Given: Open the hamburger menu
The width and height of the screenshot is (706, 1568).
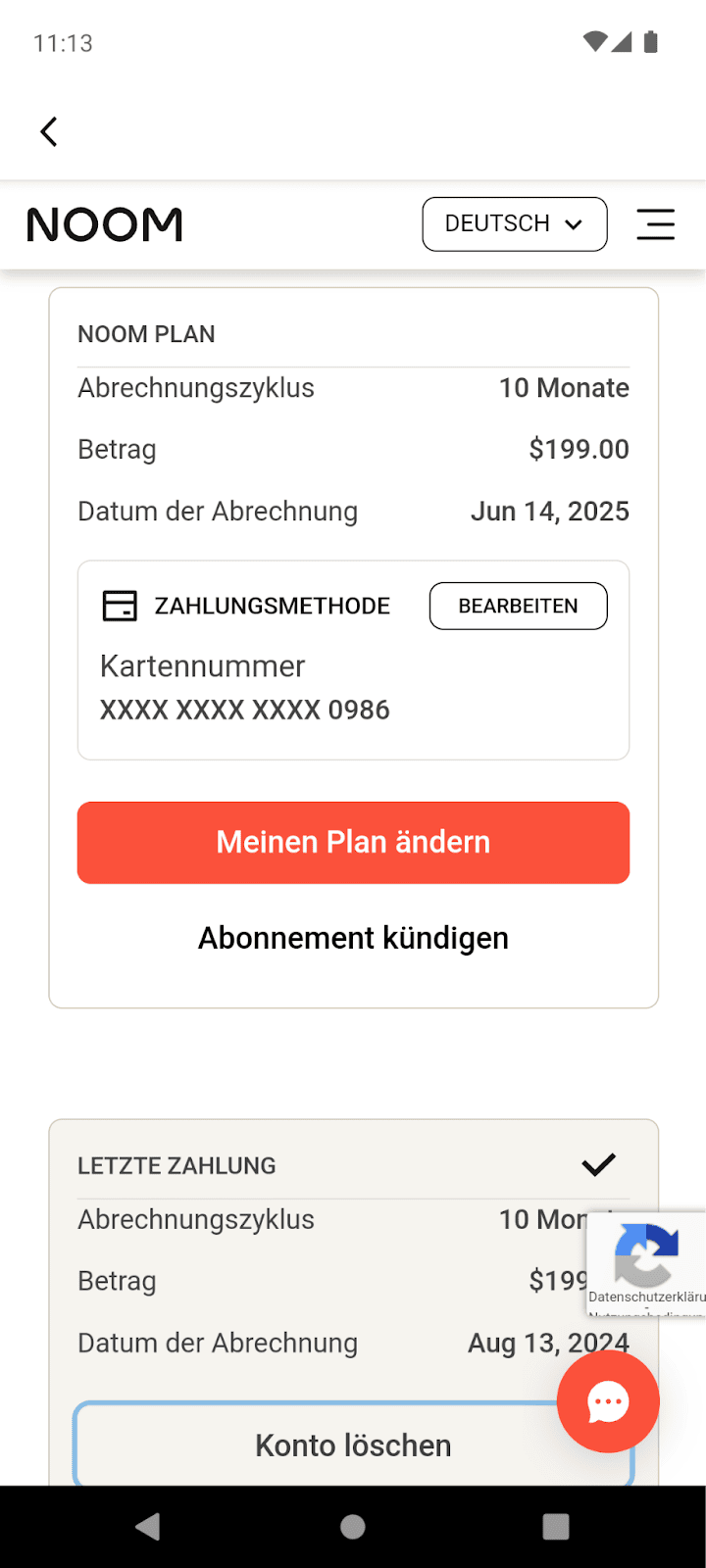Looking at the screenshot, I should (655, 224).
